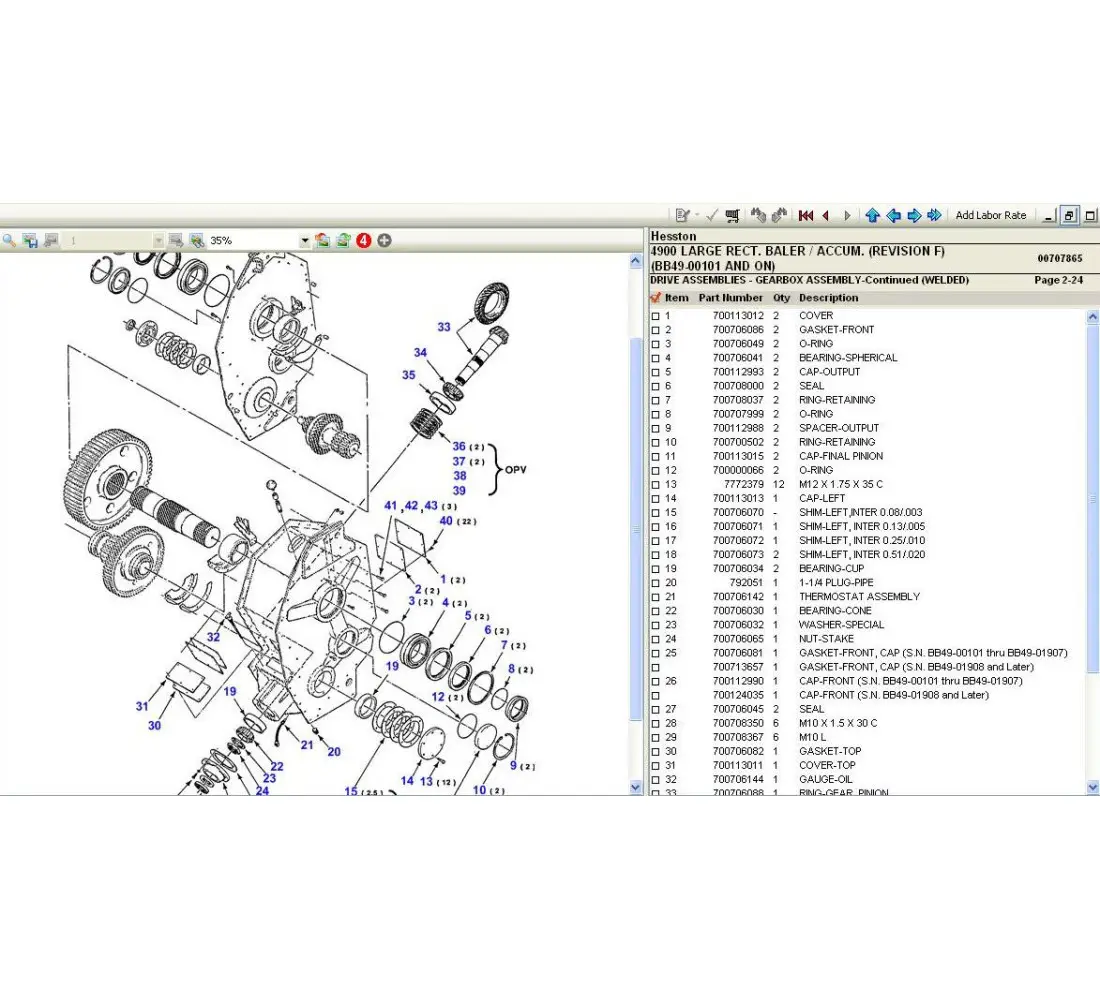Jump to first page with red rewind icon
This screenshot has width=1100, height=1000.
(x=805, y=215)
